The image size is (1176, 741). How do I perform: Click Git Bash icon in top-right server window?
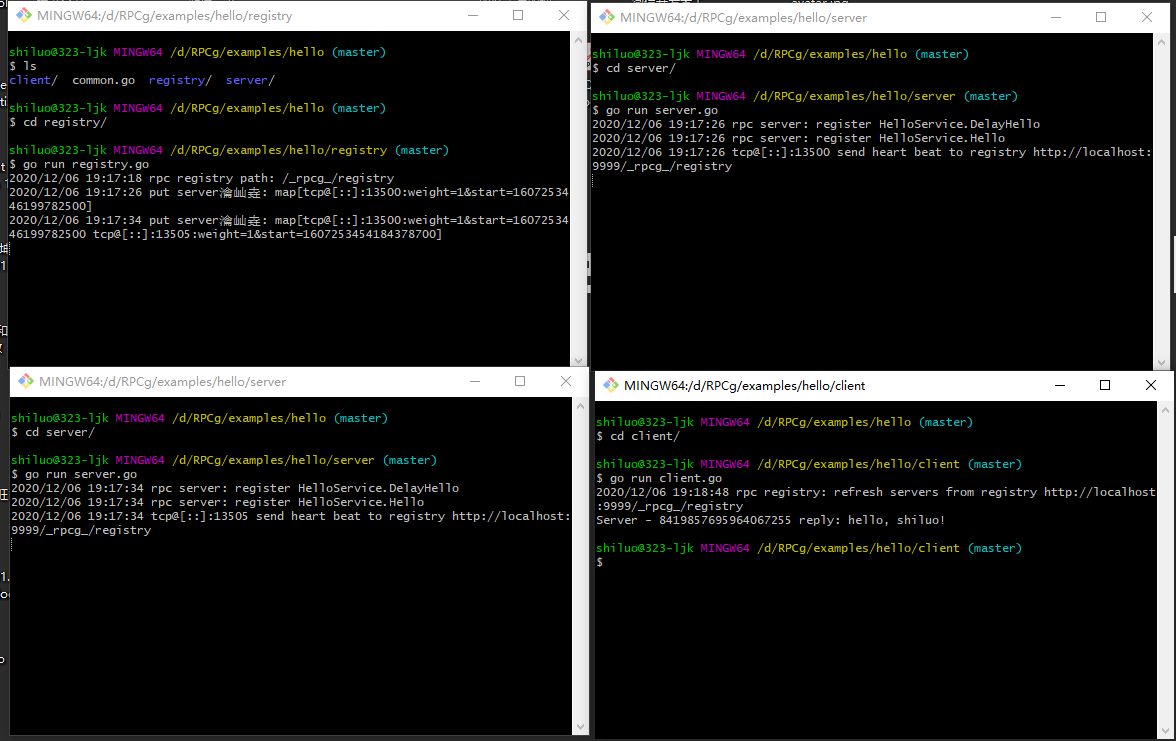(x=607, y=17)
